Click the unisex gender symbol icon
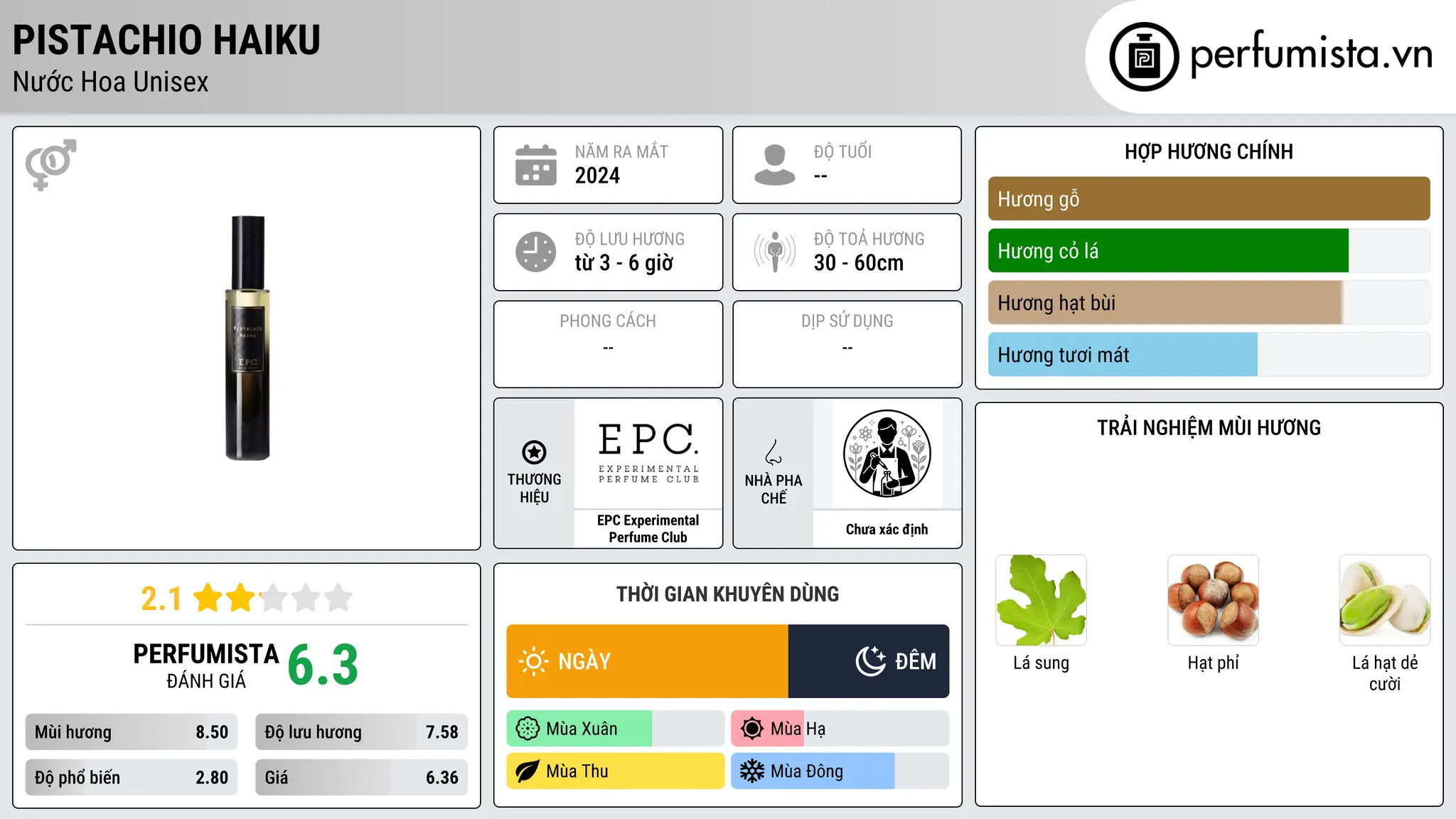 pos(50,164)
